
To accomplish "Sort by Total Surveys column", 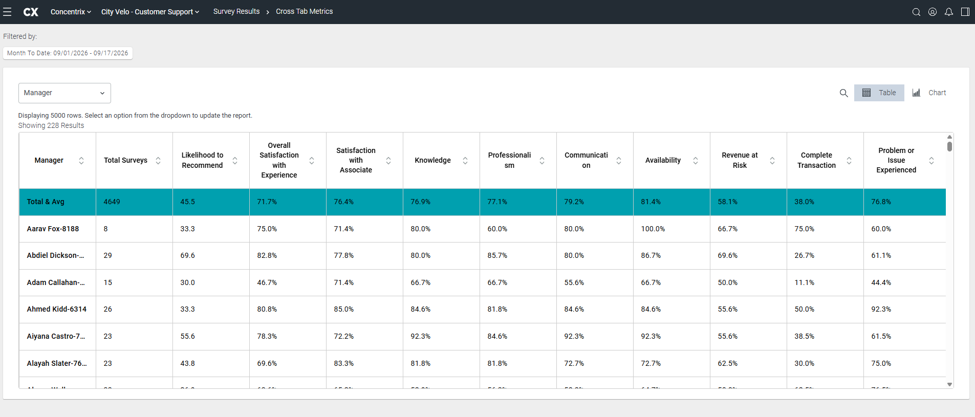I will tap(158, 160).
